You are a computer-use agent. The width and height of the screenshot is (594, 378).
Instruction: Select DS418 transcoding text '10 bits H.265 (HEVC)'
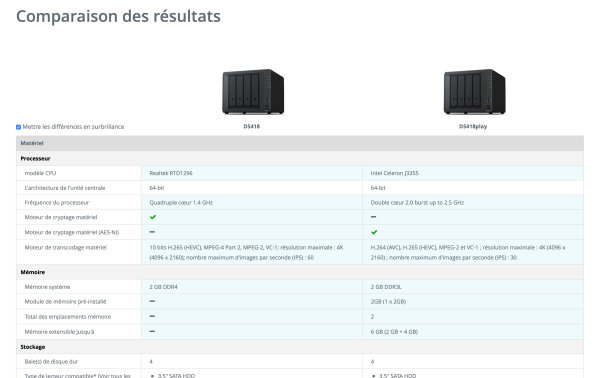[175, 247]
